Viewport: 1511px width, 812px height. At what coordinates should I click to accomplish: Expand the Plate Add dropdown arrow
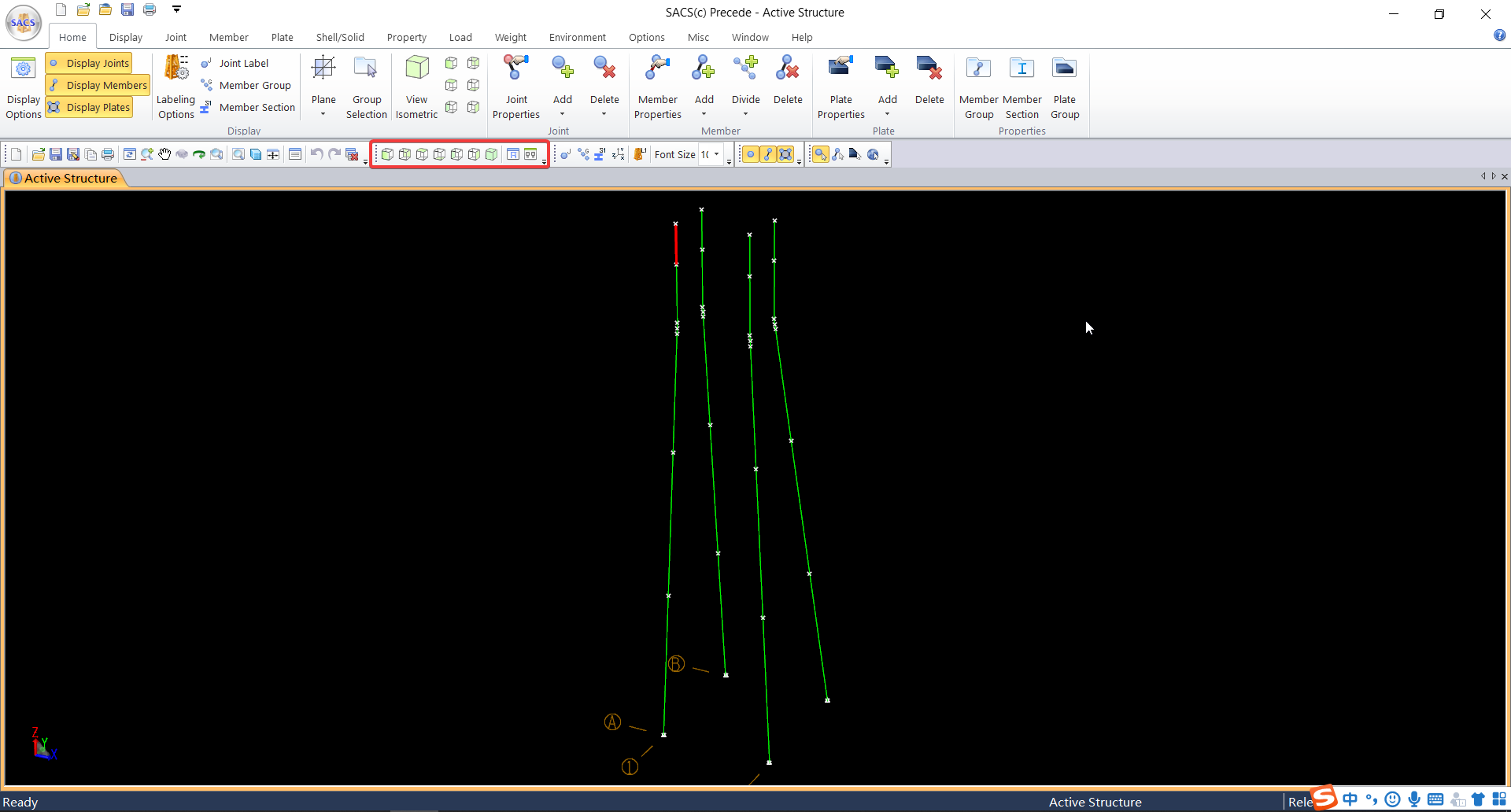(x=887, y=114)
